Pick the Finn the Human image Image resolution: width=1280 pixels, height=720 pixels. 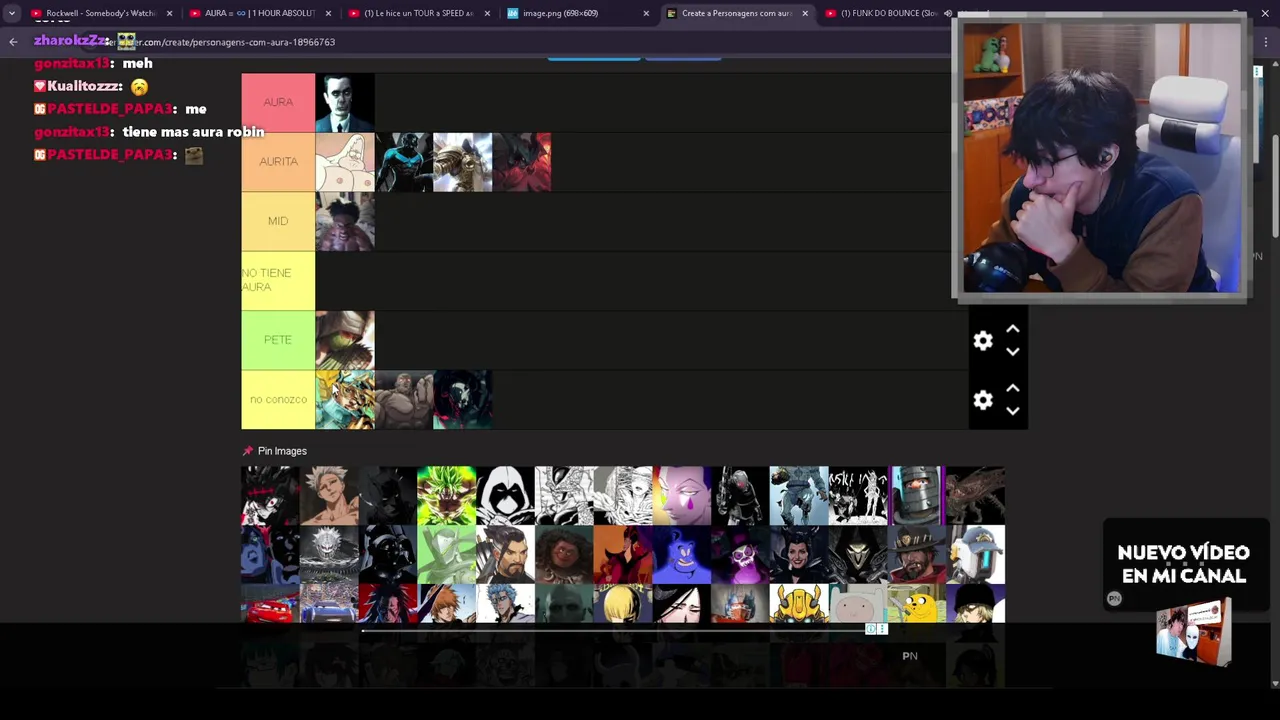(x=858, y=604)
